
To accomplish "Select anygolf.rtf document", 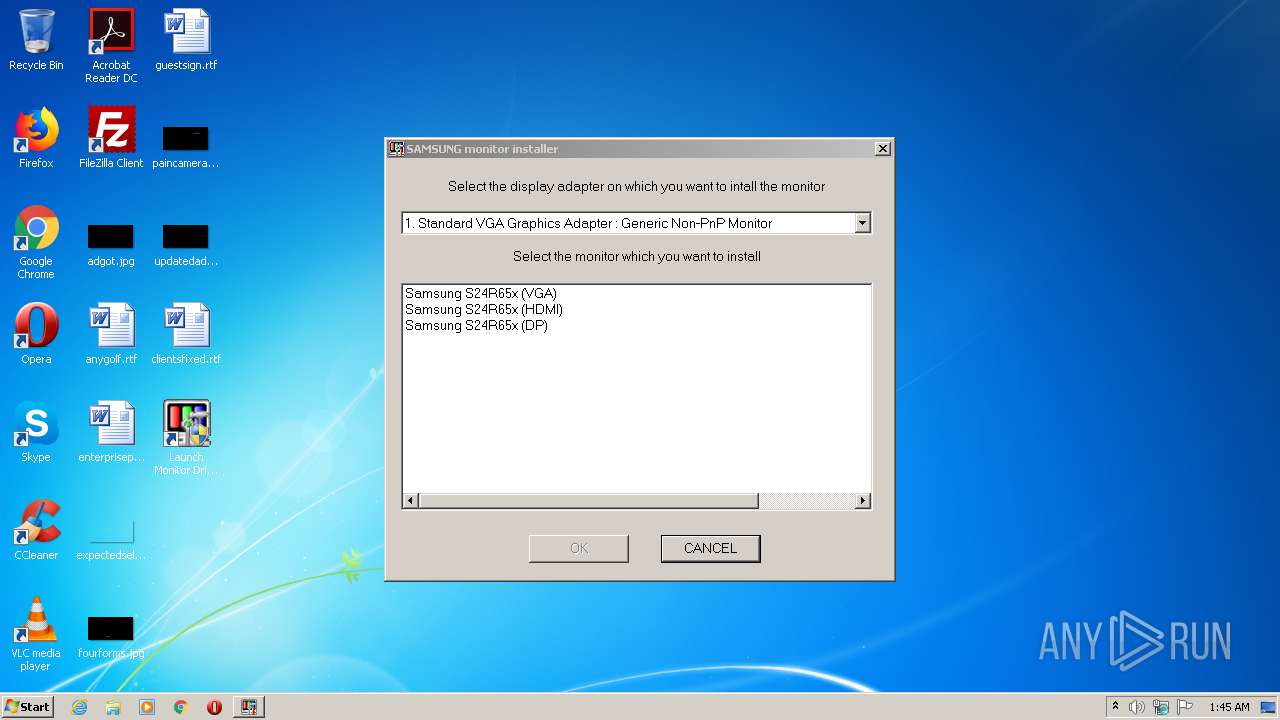I will point(111,334).
